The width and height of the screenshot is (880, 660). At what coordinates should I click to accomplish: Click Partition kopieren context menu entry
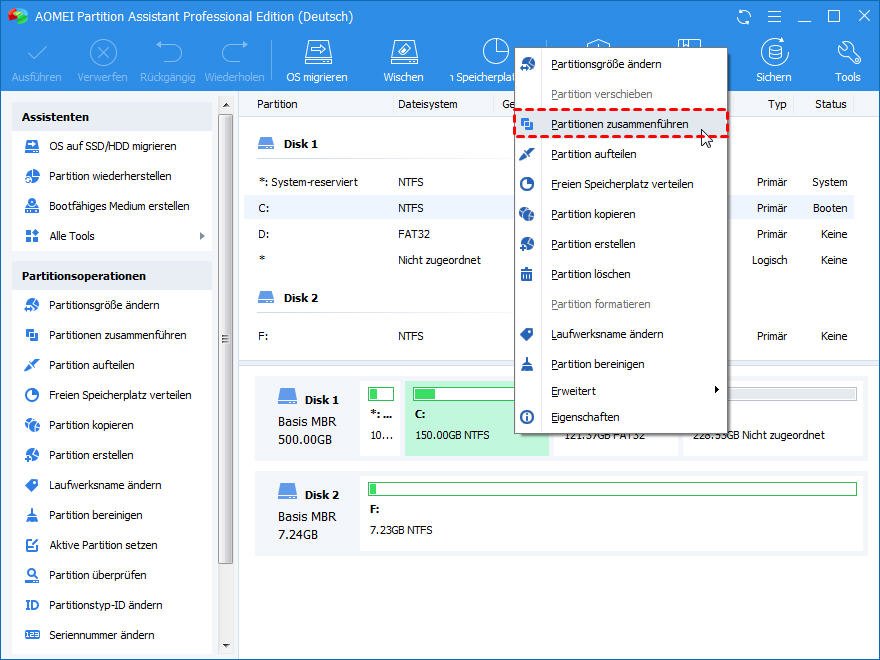621,214
